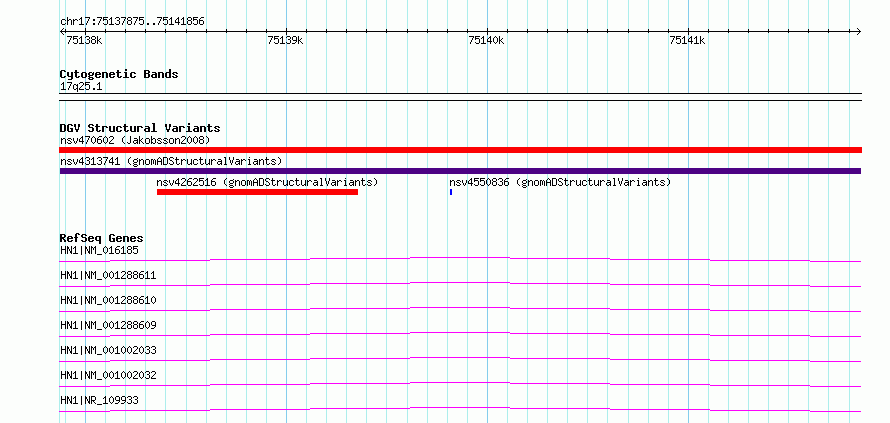Click the 75141k ruler label
This screenshot has height=423, width=890.
coord(687,40)
